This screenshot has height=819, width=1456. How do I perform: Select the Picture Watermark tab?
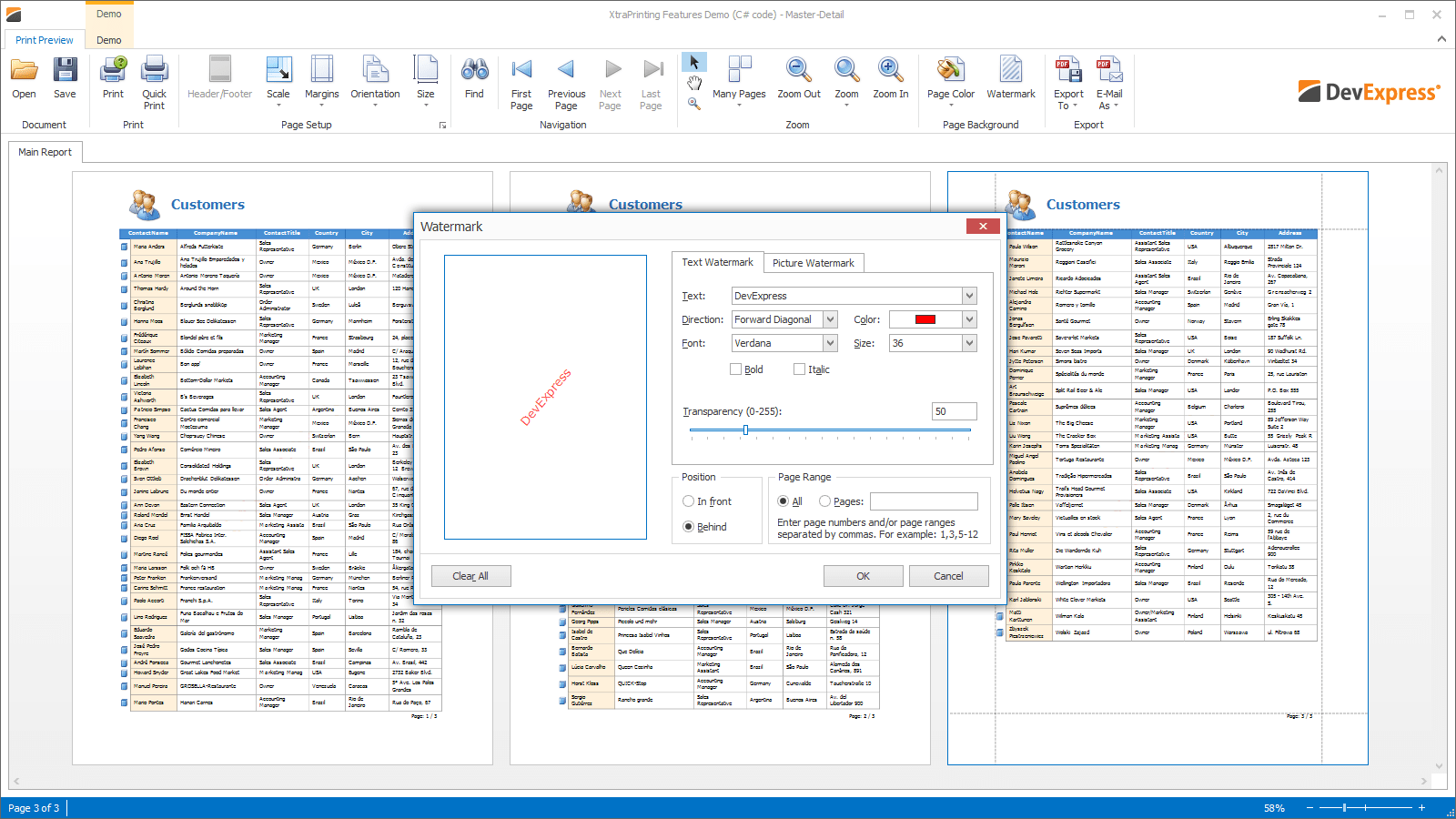pos(814,263)
